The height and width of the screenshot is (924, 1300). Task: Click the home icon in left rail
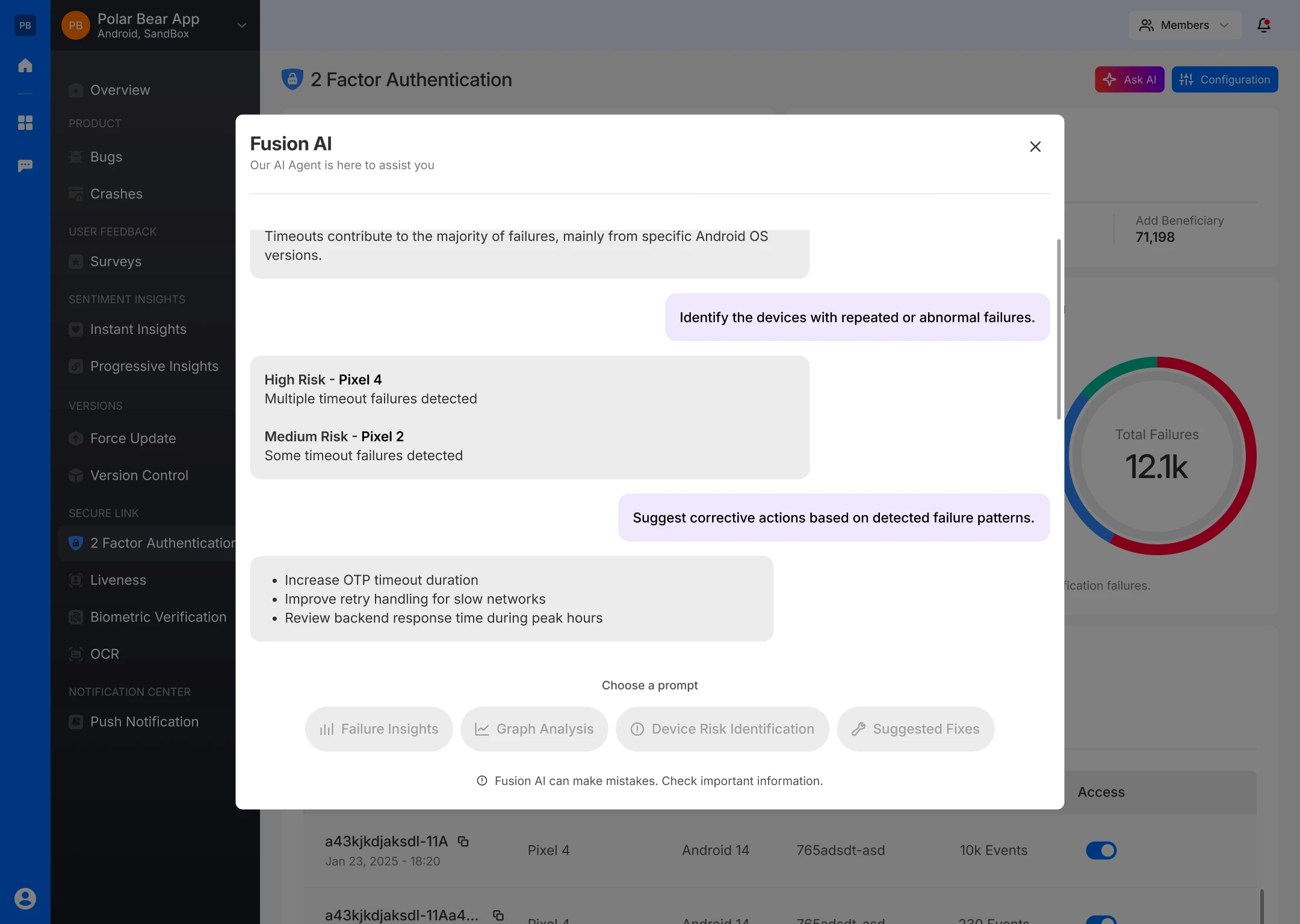25,65
